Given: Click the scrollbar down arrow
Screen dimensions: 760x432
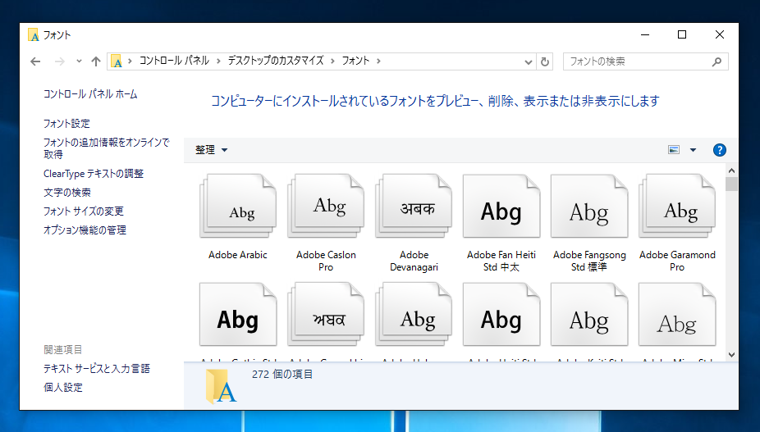Looking at the screenshot, I should 731,355.
